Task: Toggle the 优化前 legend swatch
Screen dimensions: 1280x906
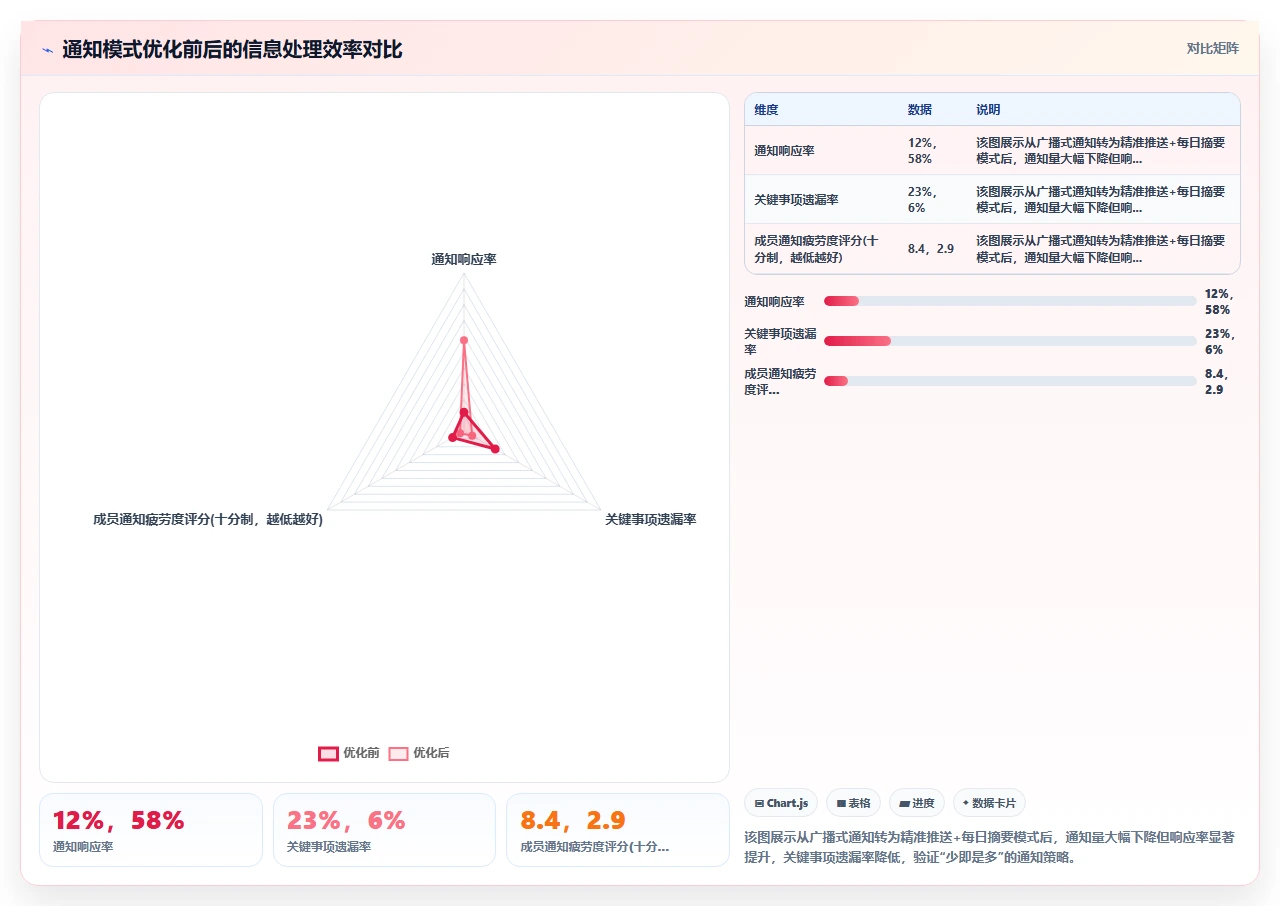Action: tap(328, 754)
